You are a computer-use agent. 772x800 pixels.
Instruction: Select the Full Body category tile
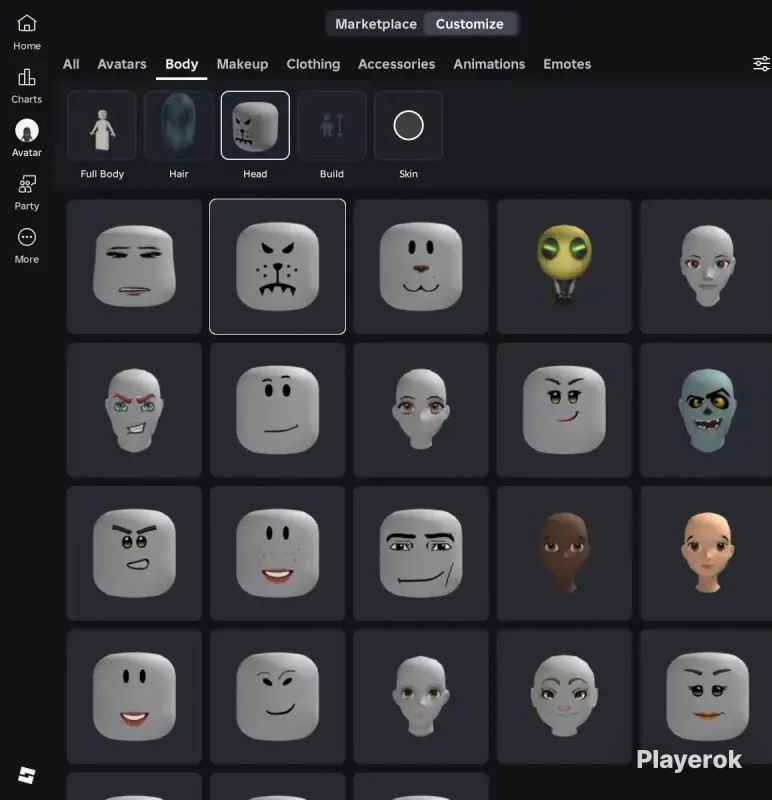[102, 126]
